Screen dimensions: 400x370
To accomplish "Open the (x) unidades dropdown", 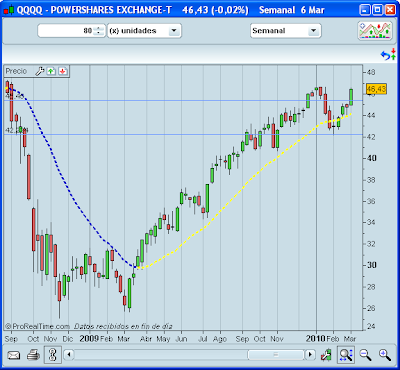I will pos(173,31).
